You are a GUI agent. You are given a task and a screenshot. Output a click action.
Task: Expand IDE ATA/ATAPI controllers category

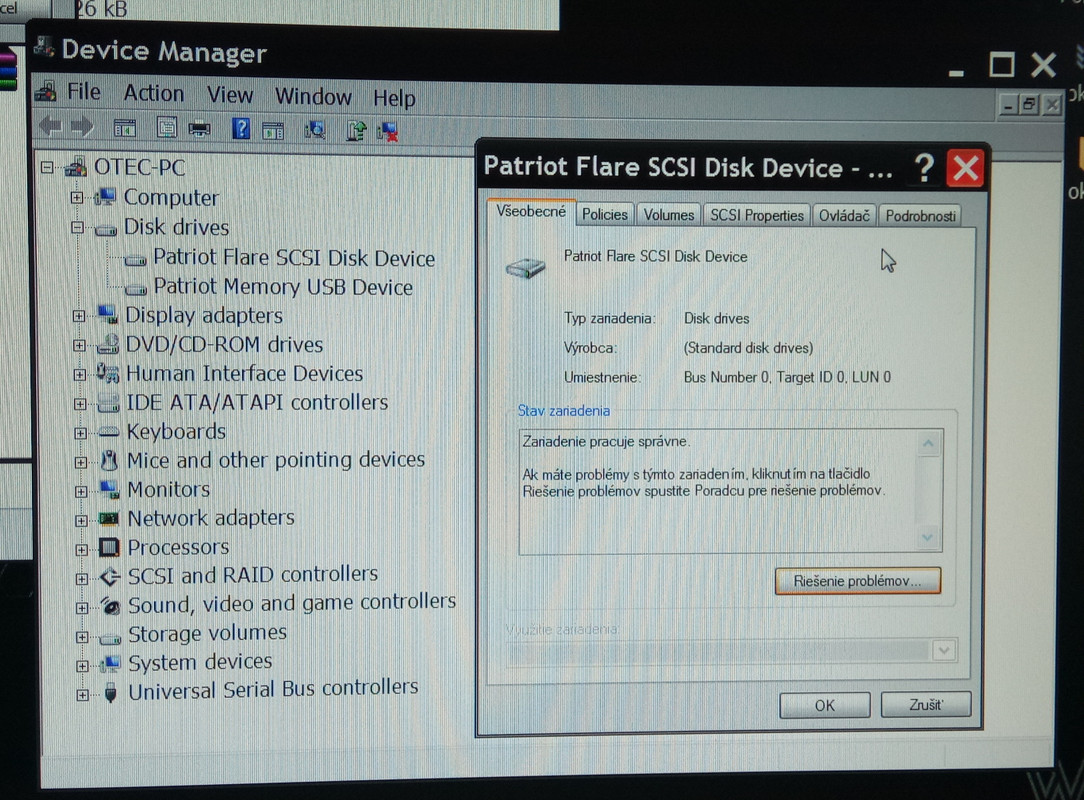point(80,403)
